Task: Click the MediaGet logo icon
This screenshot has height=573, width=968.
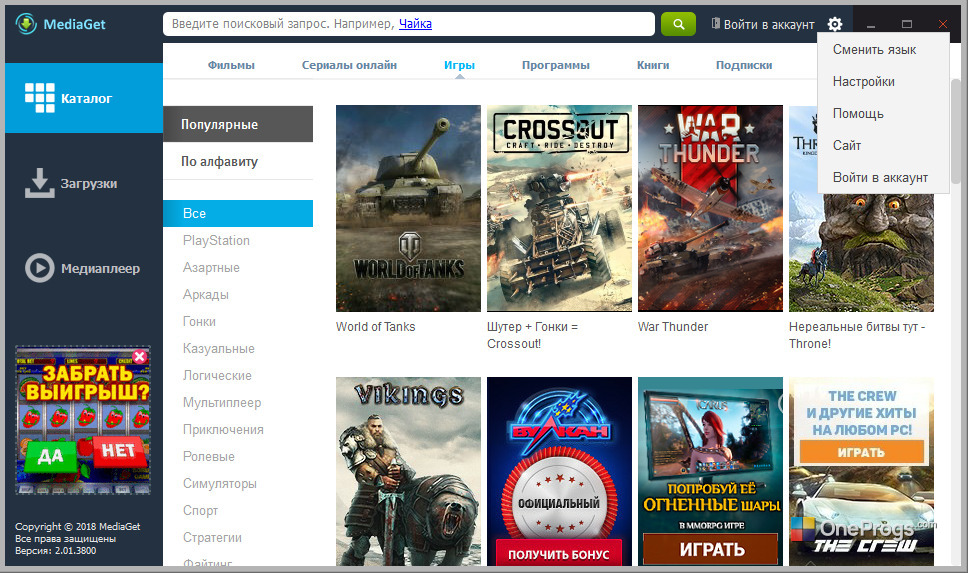Action: (x=26, y=24)
